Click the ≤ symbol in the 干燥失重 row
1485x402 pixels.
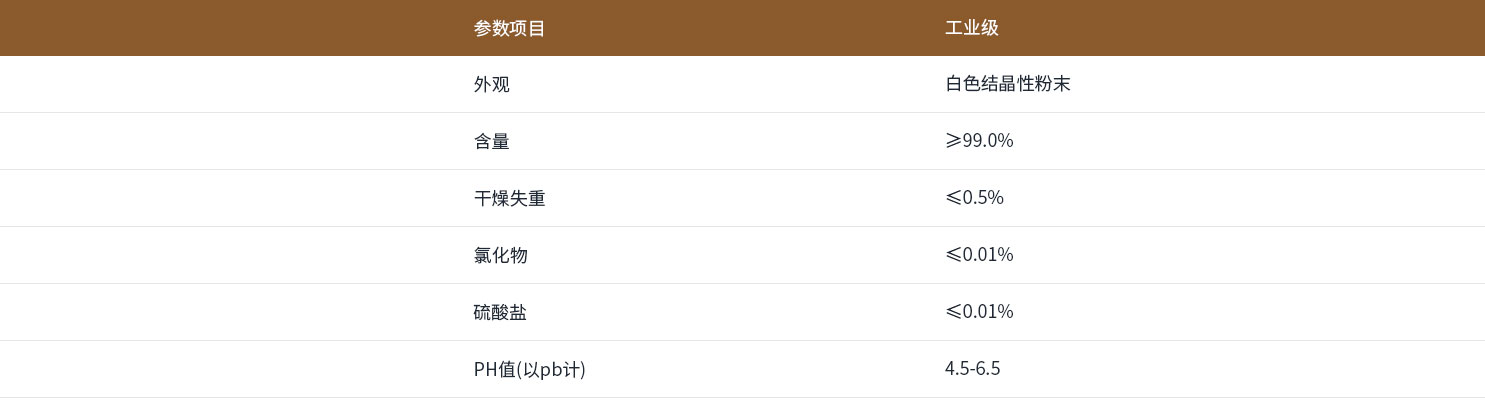(x=953, y=198)
